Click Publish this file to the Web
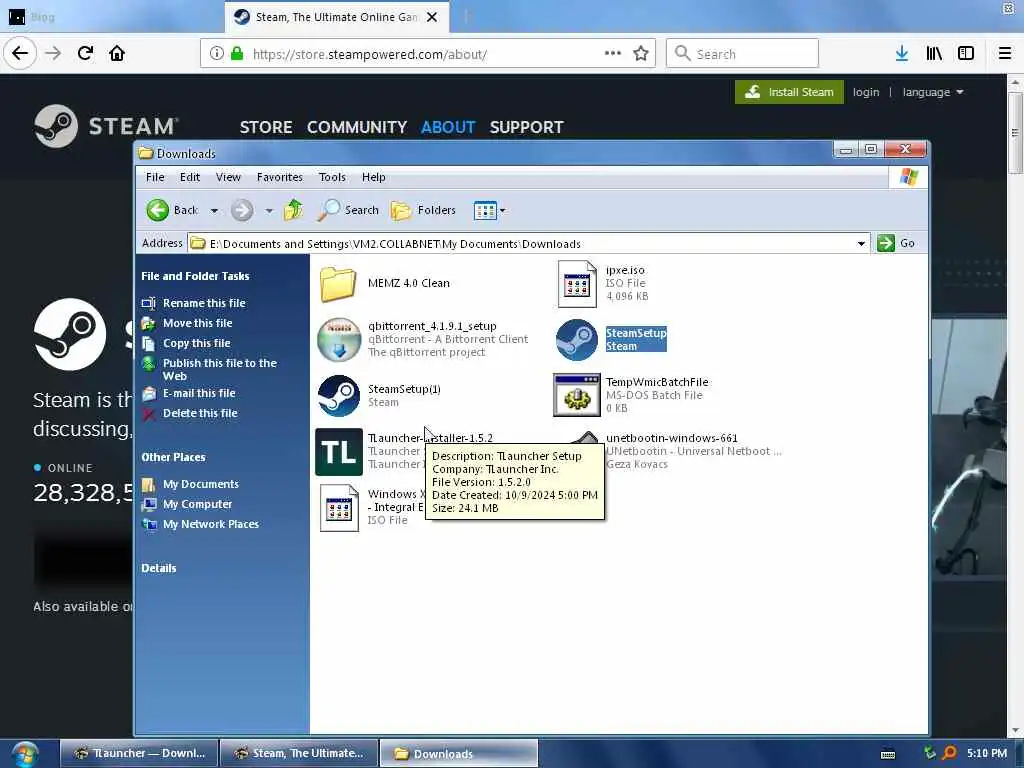The width and height of the screenshot is (1024, 768). (x=219, y=369)
